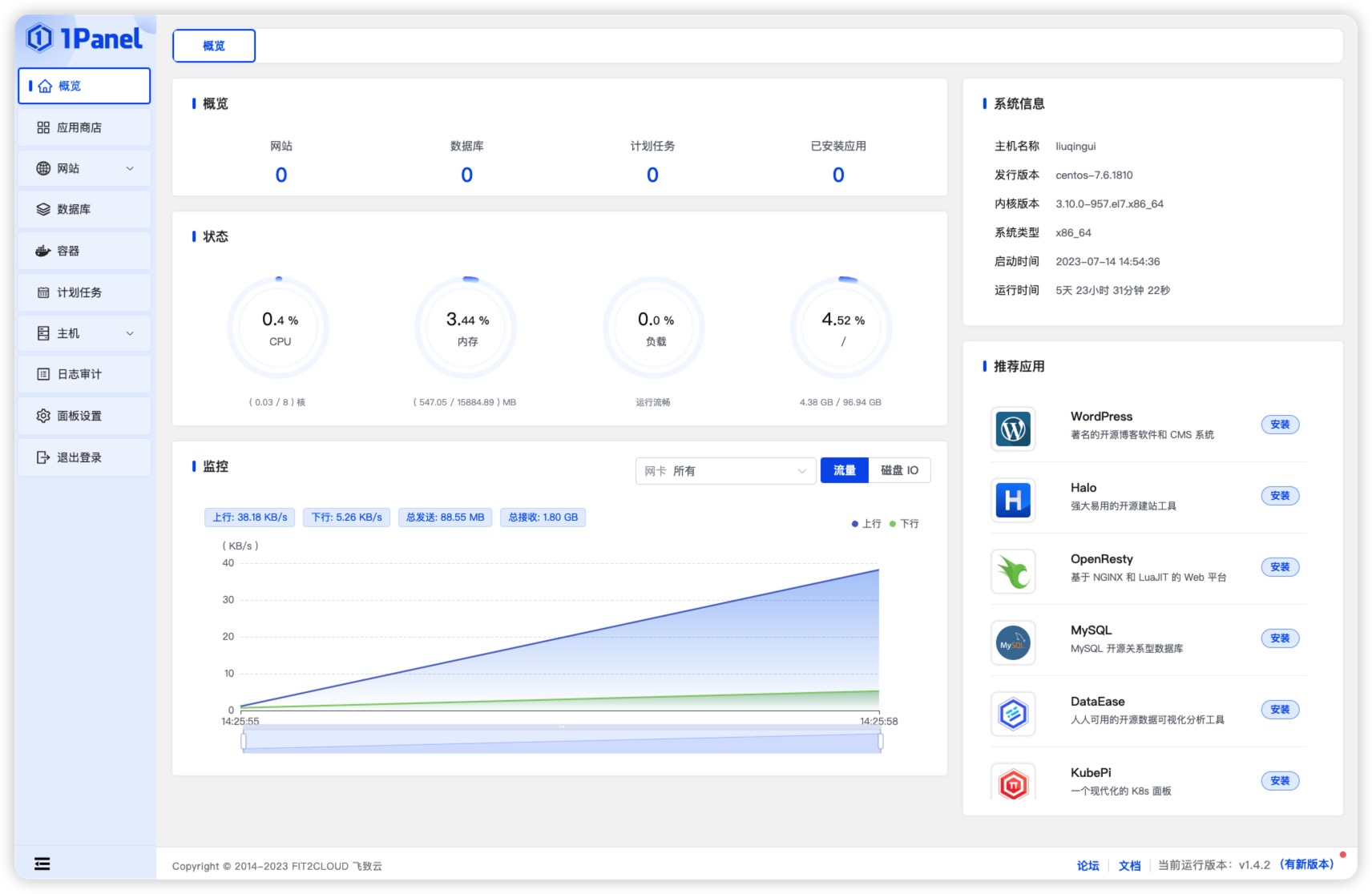This screenshot has width=1372, height=894.
Task: Open the Containers (容器) docker icon
Action: pyautogui.click(x=43, y=251)
